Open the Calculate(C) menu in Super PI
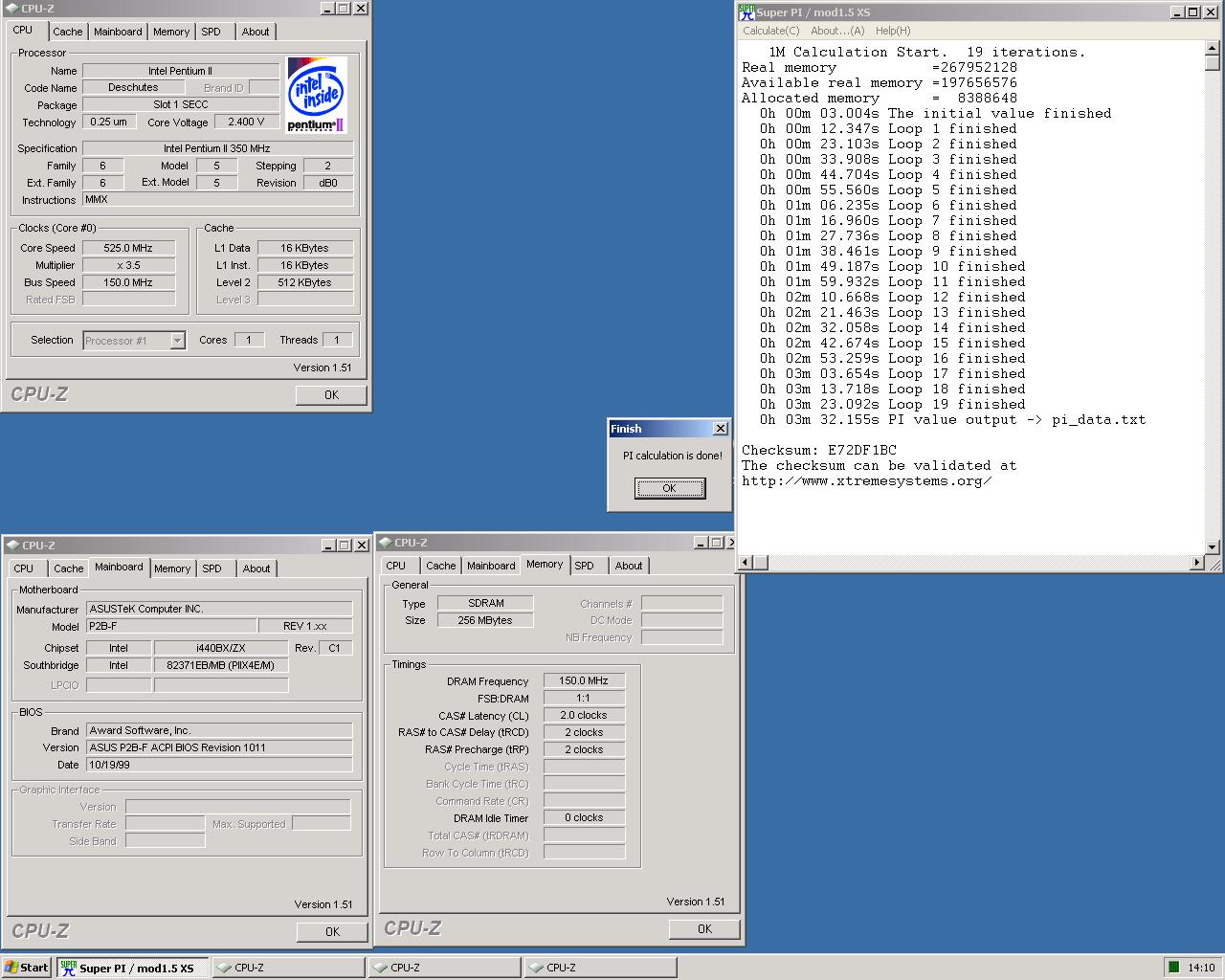1225x980 pixels. click(771, 31)
